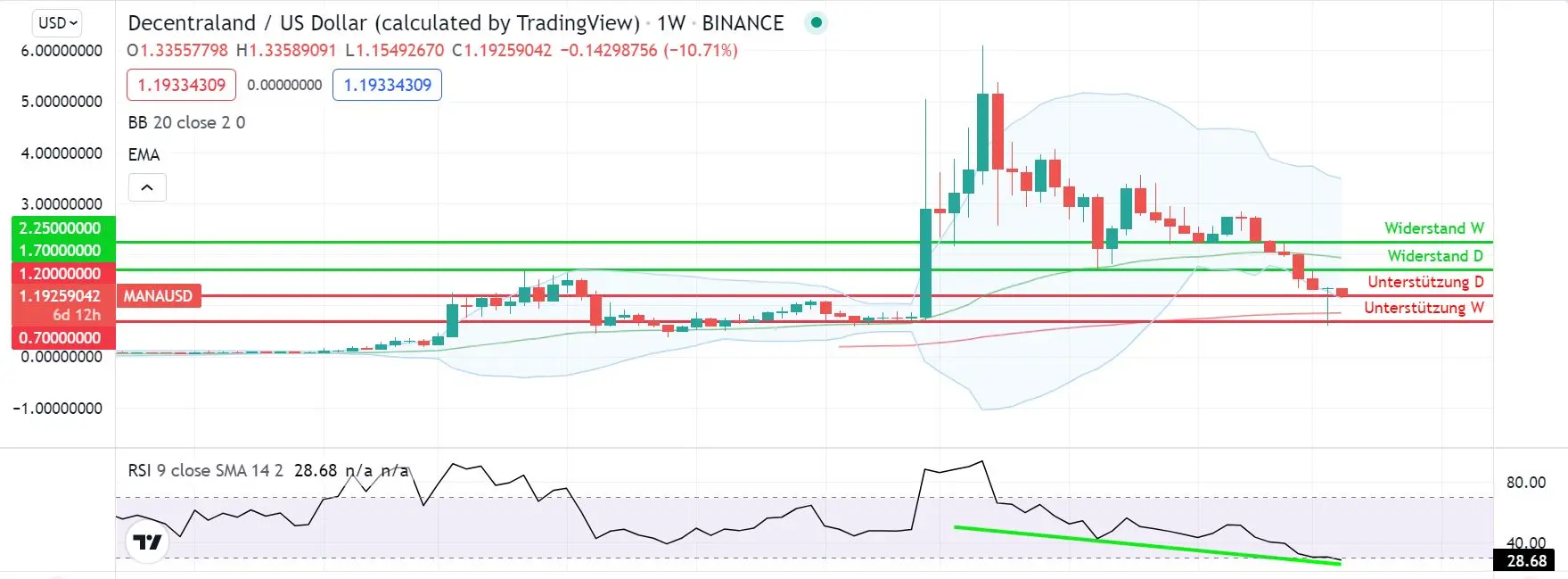Select the Widerstand D line label
Image resolution: width=1568 pixels, height=579 pixels.
click(x=1435, y=256)
